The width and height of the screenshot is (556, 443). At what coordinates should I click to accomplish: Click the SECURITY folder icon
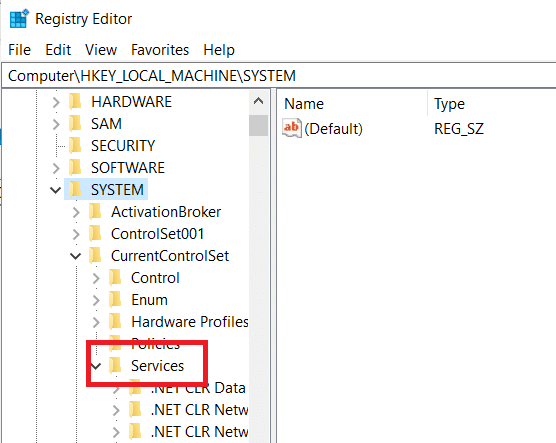click(76, 146)
